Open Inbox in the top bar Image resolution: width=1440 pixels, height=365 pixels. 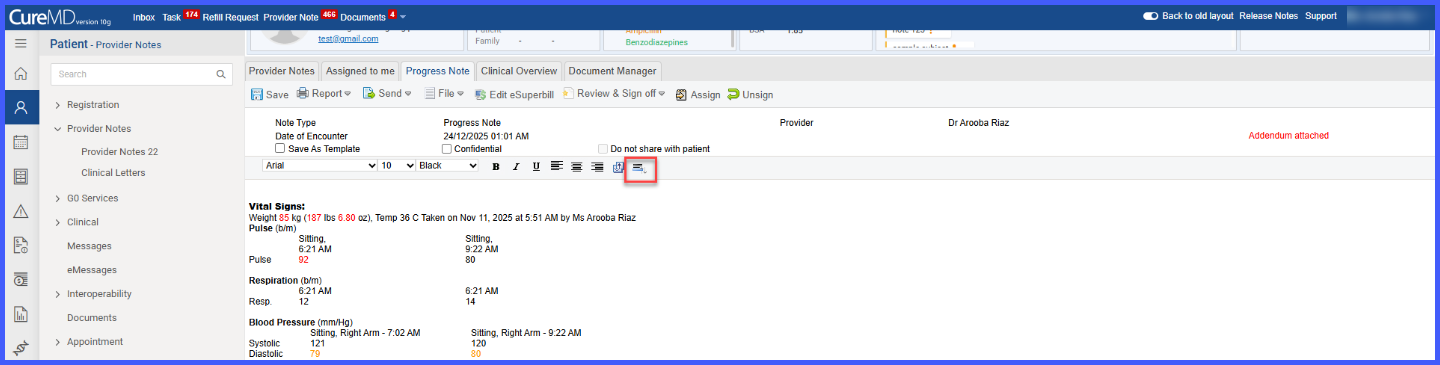(144, 17)
